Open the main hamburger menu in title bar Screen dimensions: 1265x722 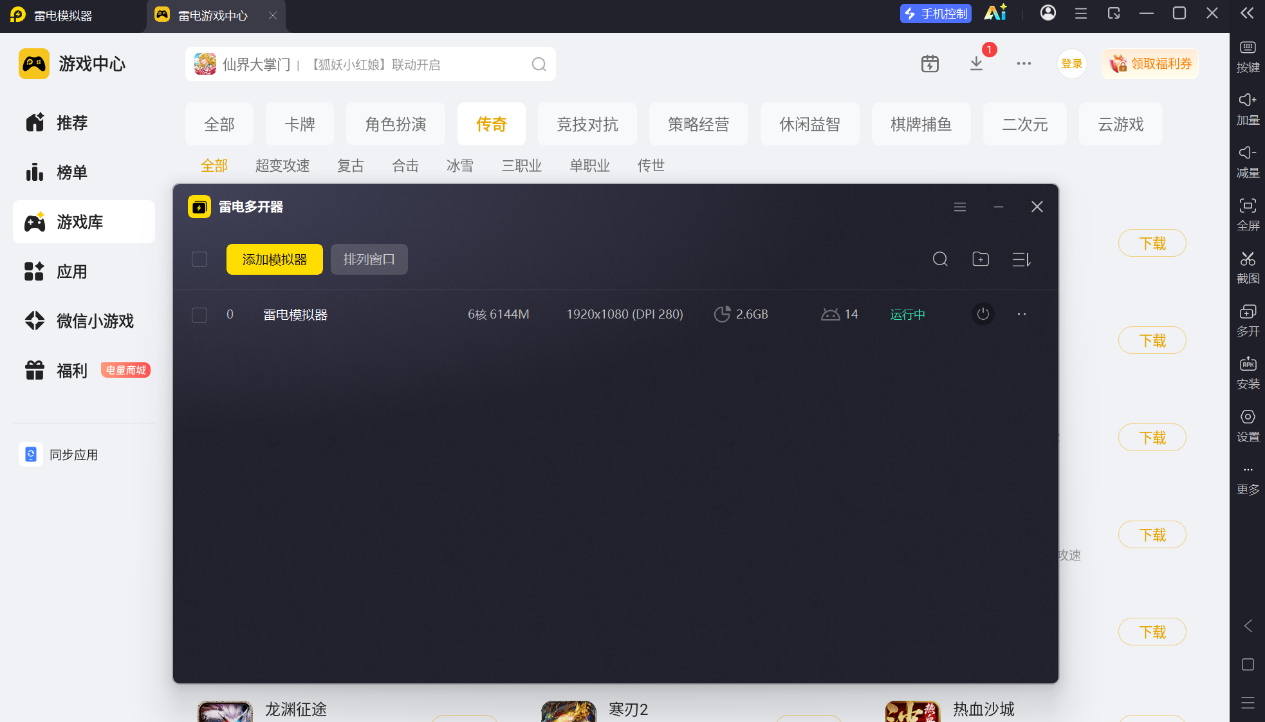tap(1081, 13)
